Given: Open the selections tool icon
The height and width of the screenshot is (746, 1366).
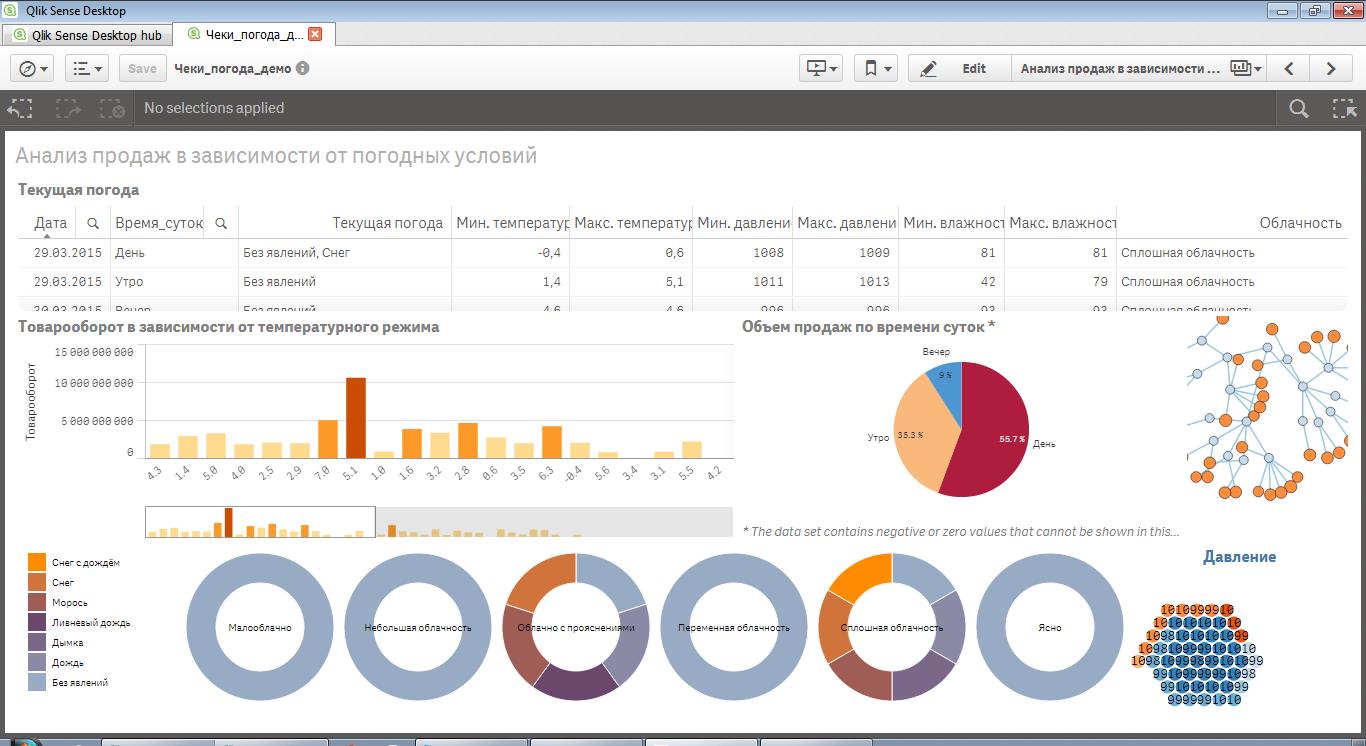Looking at the screenshot, I should [x=1343, y=108].
